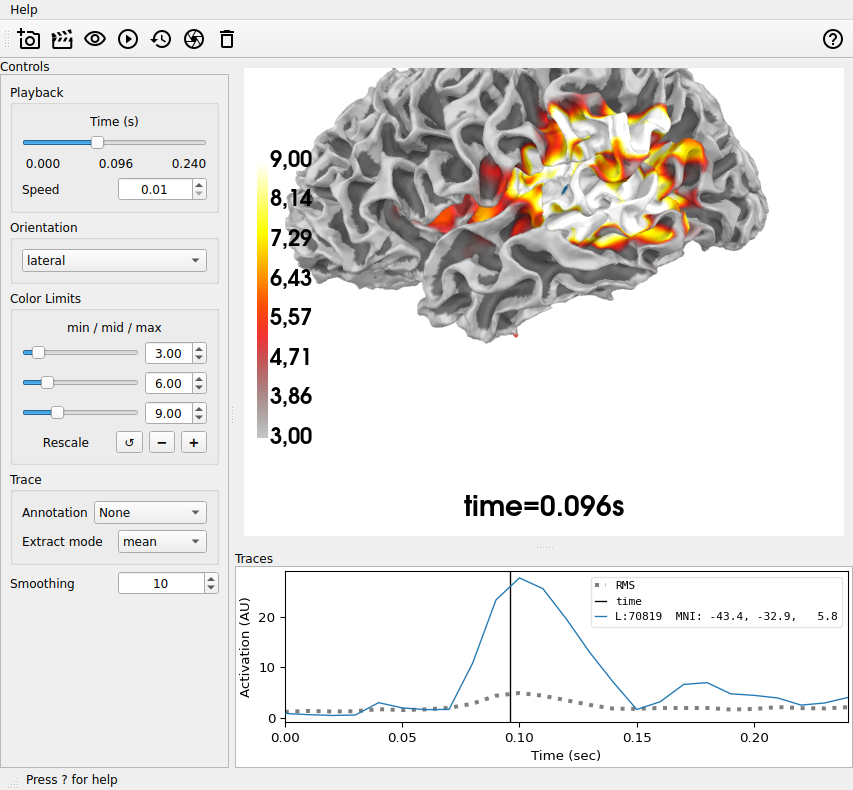
Task: Click the Rescale plus button
Action: pyautogui.click(x=194, y=442)
